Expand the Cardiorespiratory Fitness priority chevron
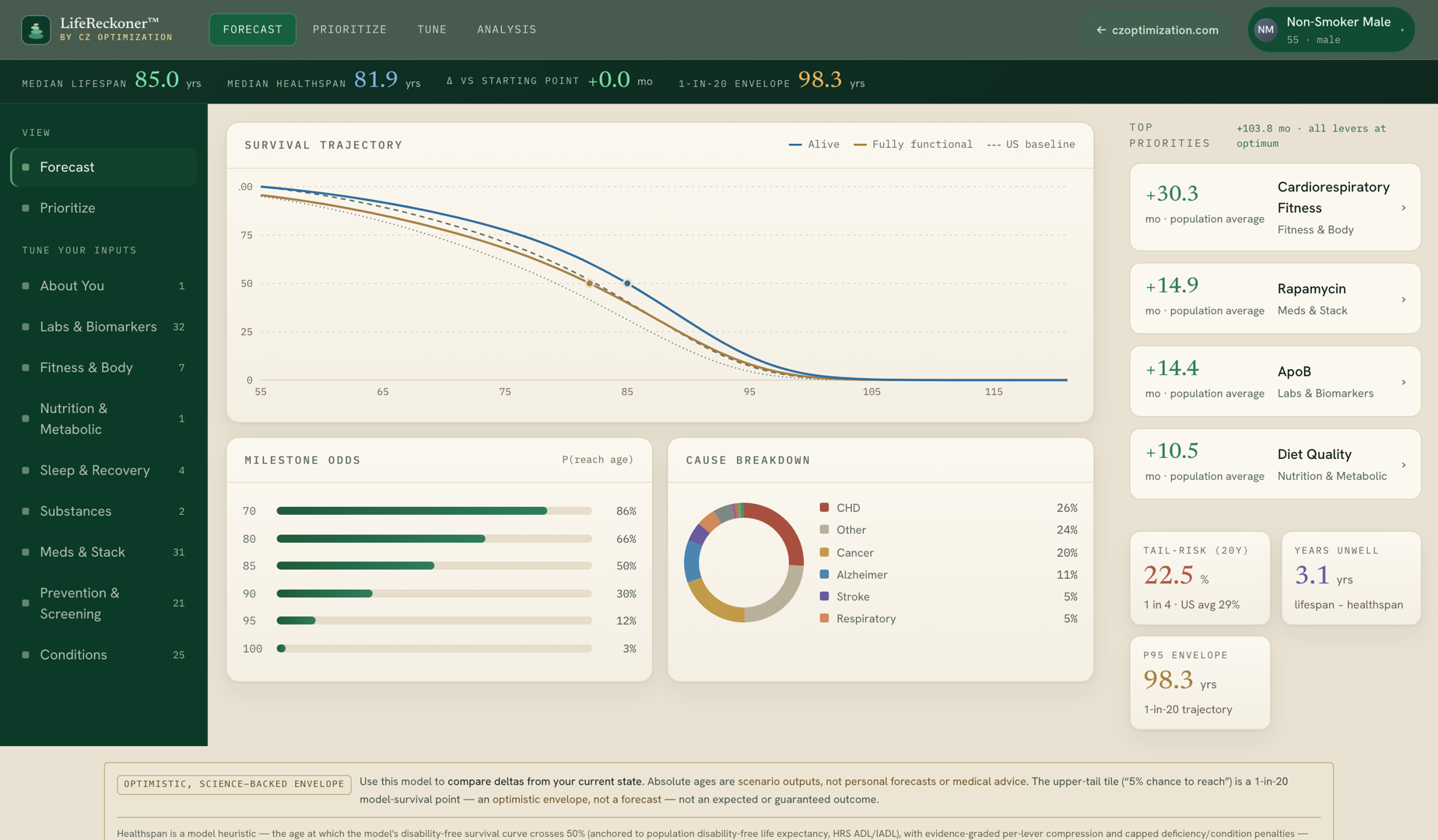 (x=1404, y=208)
